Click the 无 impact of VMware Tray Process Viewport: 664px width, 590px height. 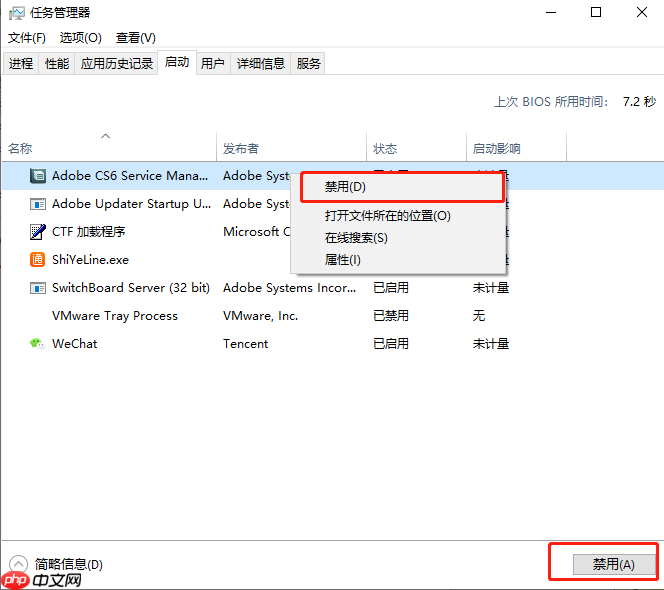click(479, 316)
